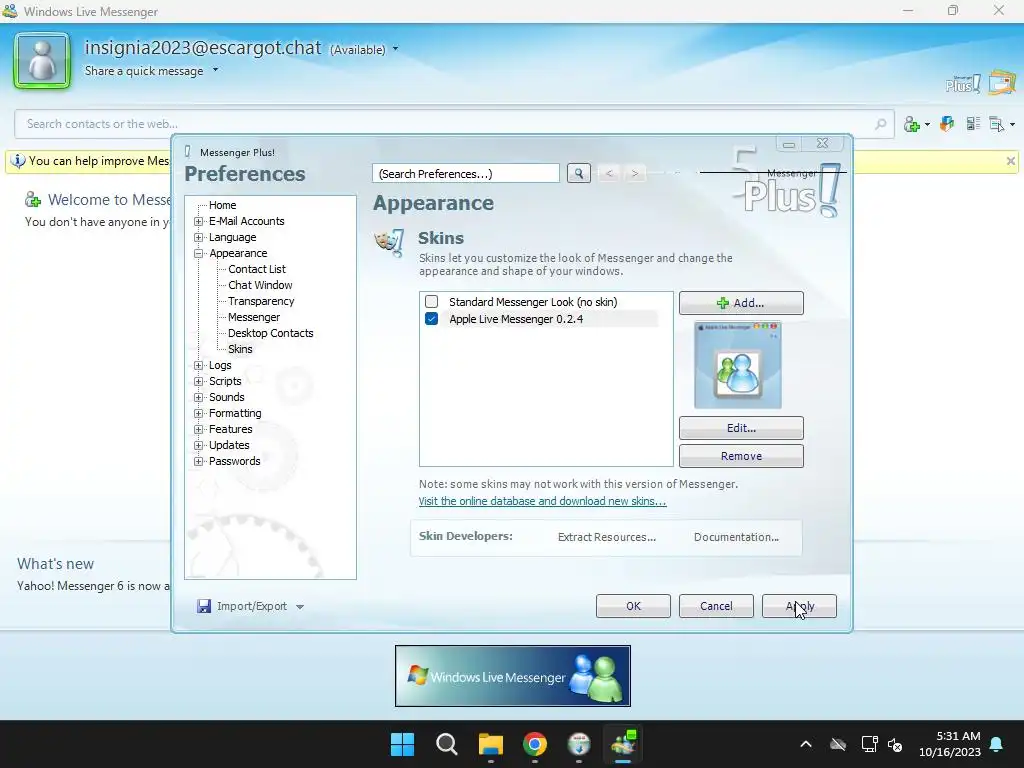The height and width of the screenshot is (768, 1024).
Task: Open the quick message dropdown arrow
Action: pyautogui.click(x=216, y=70)
